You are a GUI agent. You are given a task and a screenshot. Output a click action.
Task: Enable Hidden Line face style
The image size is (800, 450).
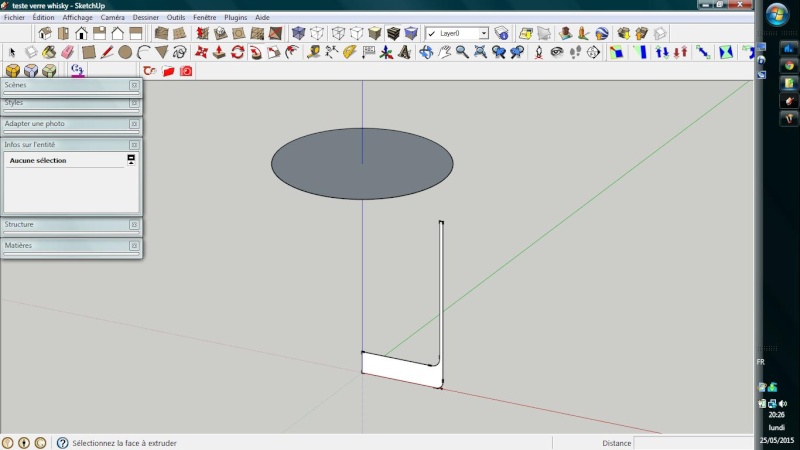357,34
